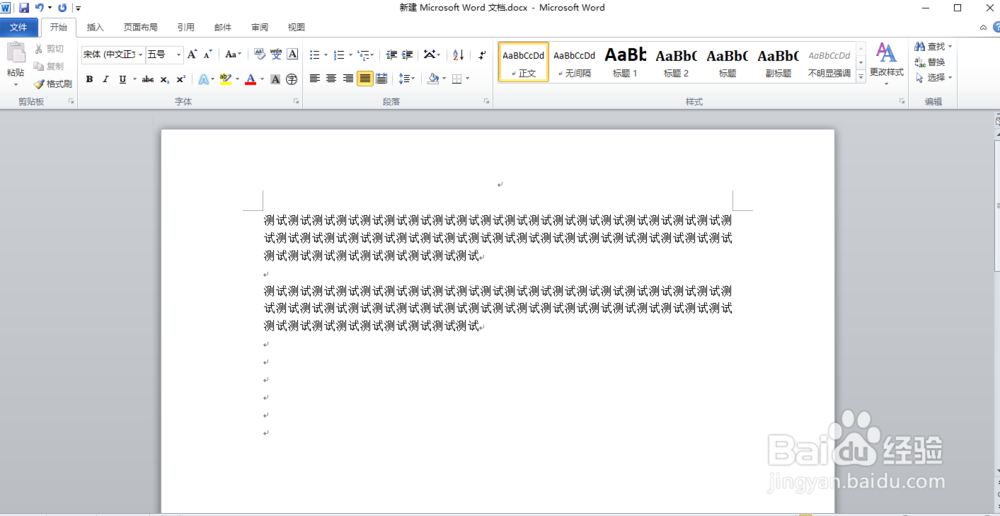The width and height of the screenshot is (1000, 516).
Task: Apply the character border icon
Action: point(293,55)
